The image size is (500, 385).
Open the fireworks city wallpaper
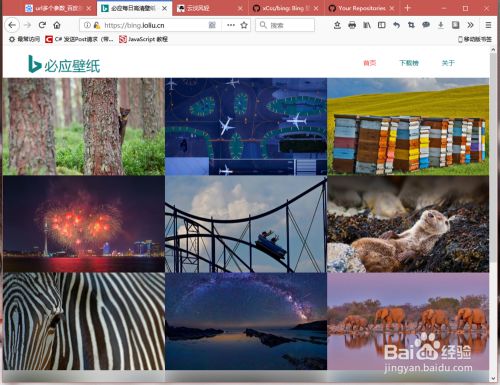(84, 224)
